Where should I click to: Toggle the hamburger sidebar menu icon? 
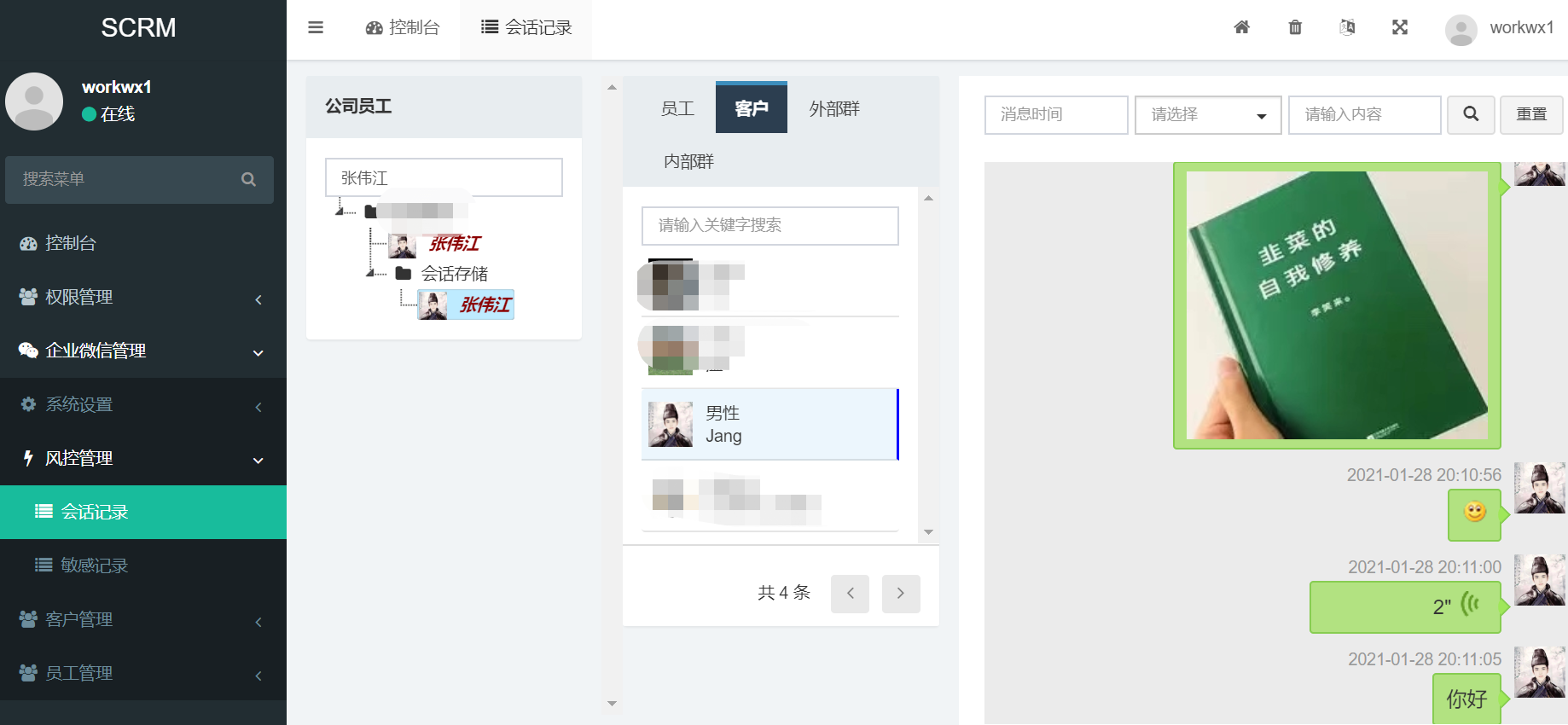click(x=316, y=27)
